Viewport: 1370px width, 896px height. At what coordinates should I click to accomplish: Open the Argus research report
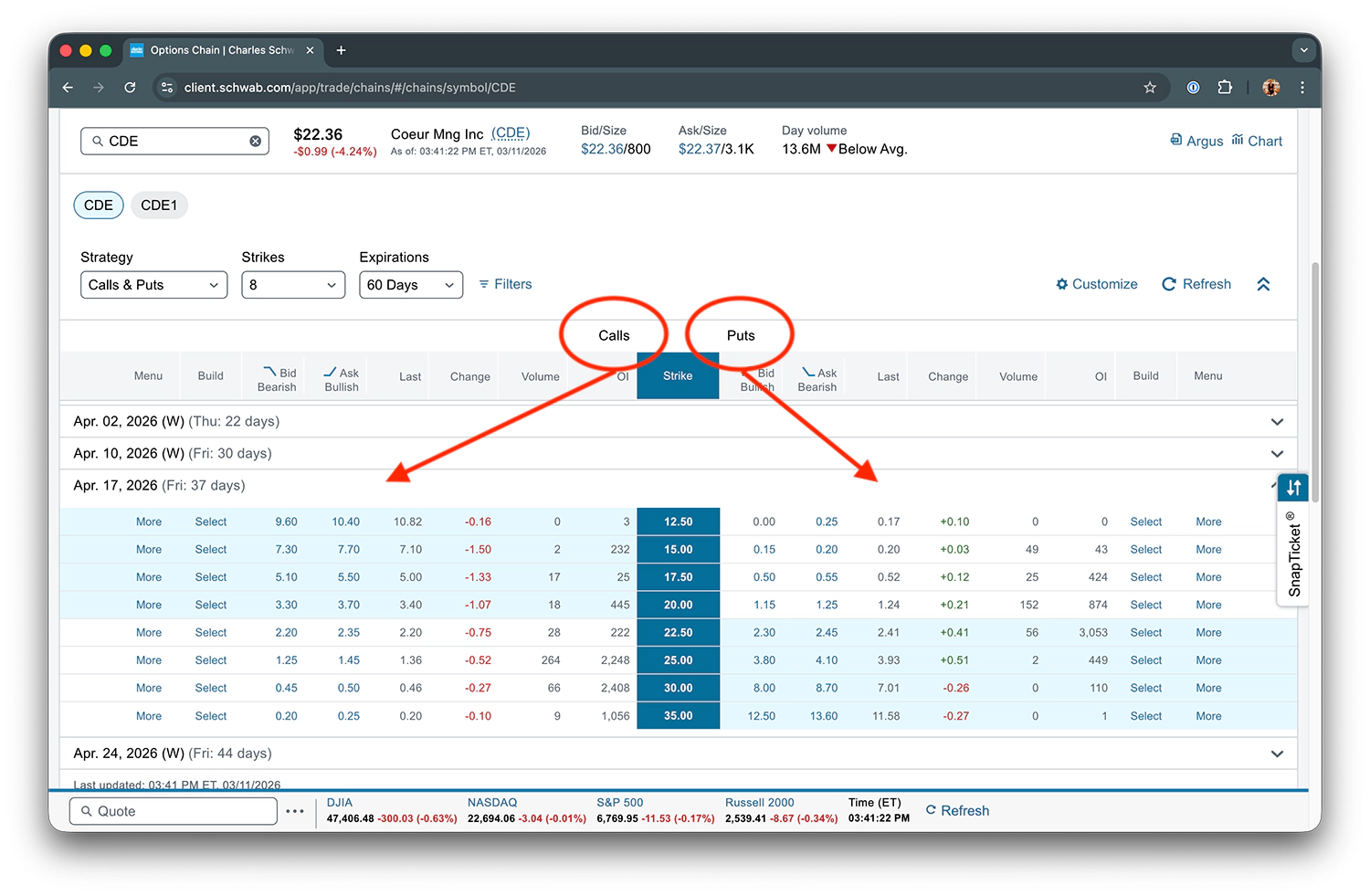point(1196,141)
